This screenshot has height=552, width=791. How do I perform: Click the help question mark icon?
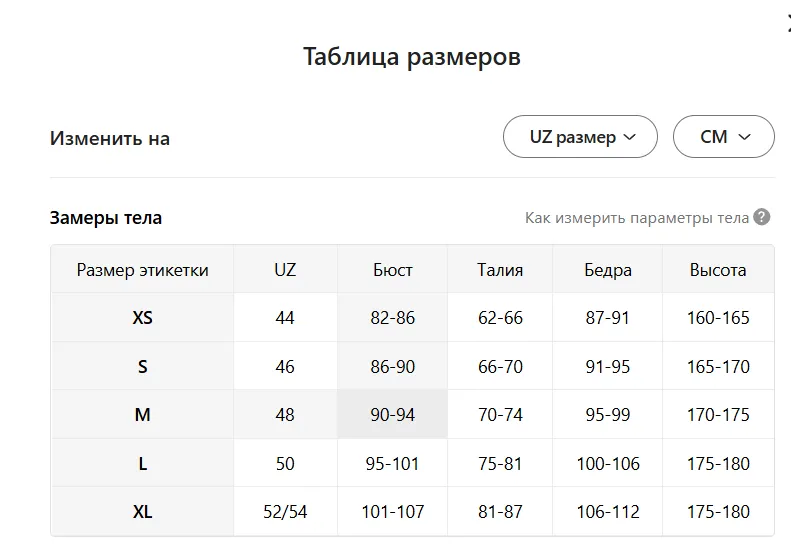(x=762, y=218)
